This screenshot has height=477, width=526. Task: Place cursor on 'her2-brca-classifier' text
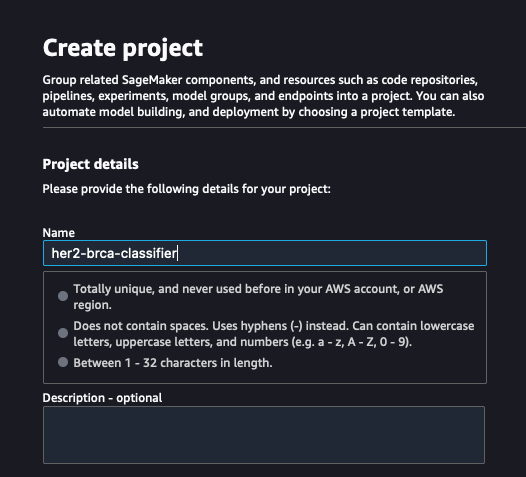[x=114, y=253]
